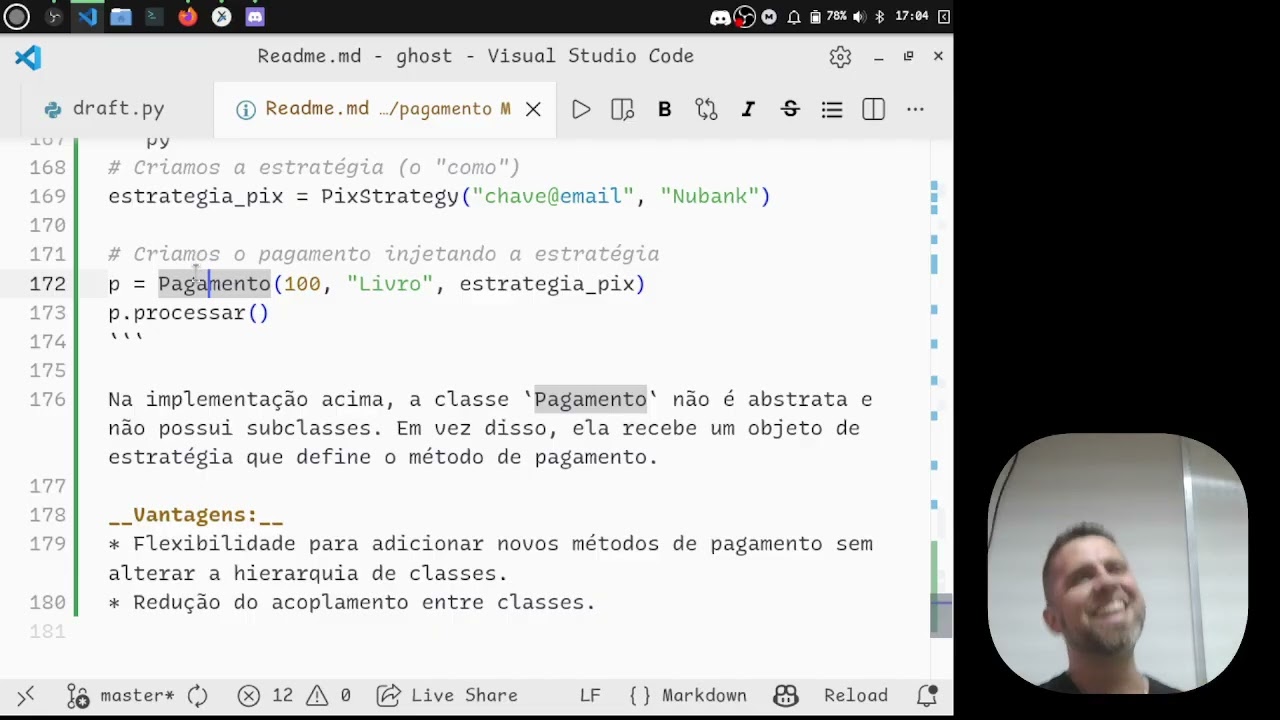Toggle strikethrough formatting in the editor toolbar
The width and height of the screenshot is (1280, 720).
click(x=790, y=109)
